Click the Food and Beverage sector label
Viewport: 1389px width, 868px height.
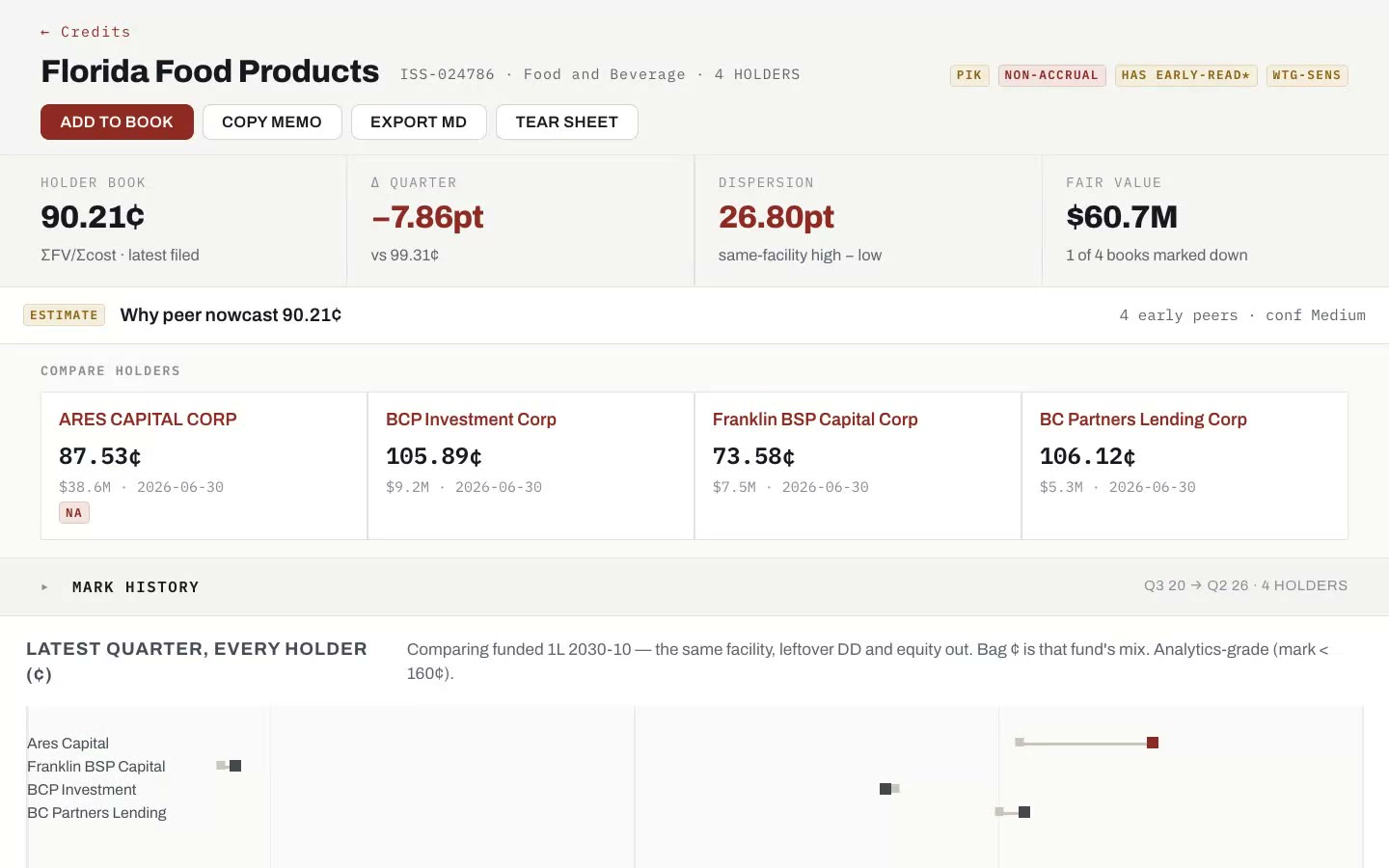pos(605,74)
